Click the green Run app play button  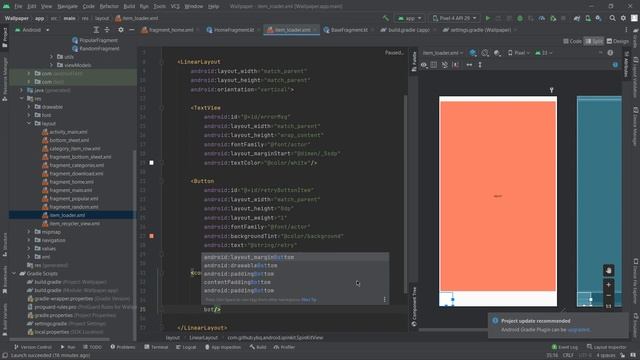point(488,18)
